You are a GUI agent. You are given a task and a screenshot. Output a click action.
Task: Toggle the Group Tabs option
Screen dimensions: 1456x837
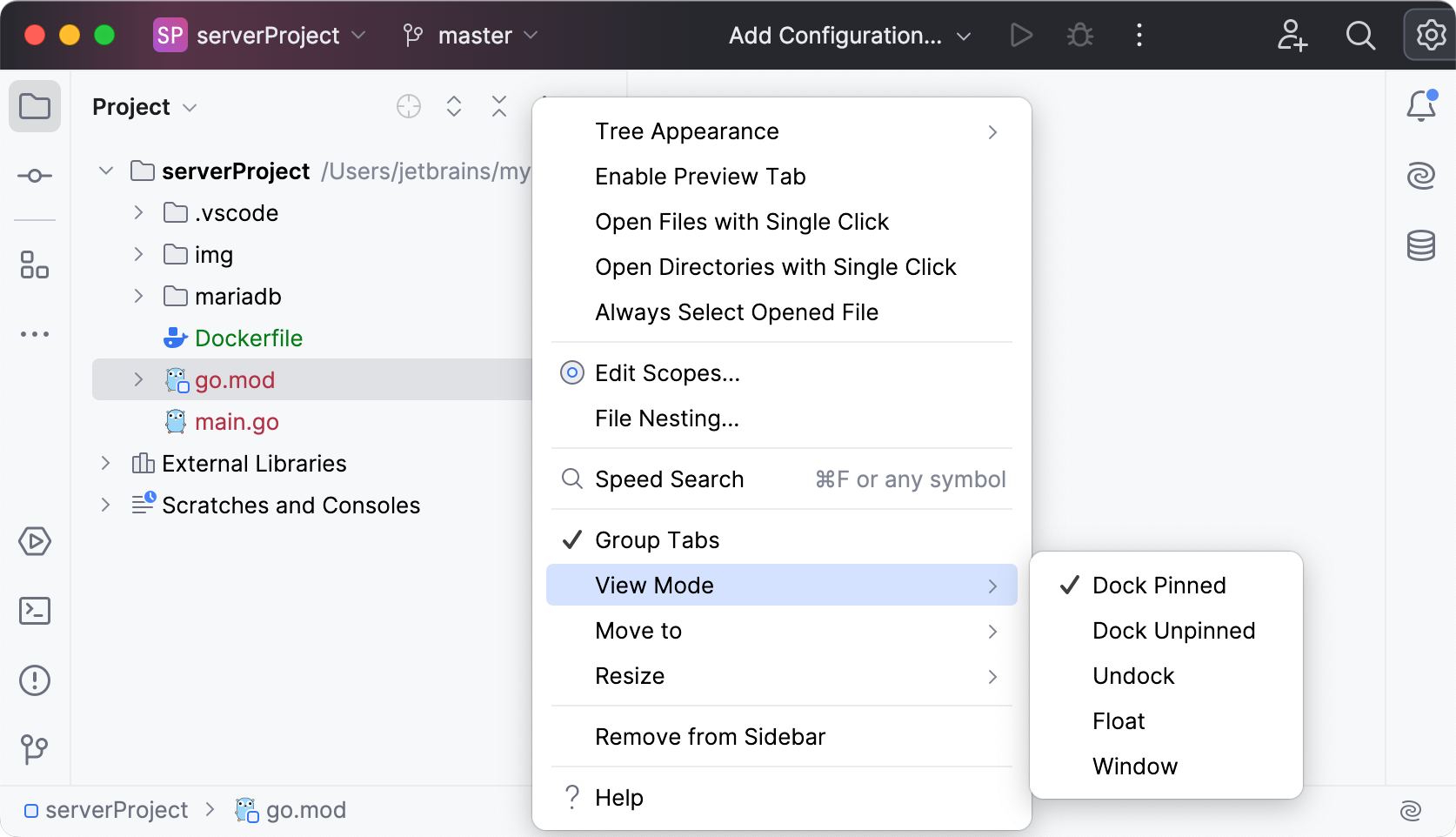(x=656, y=539)
